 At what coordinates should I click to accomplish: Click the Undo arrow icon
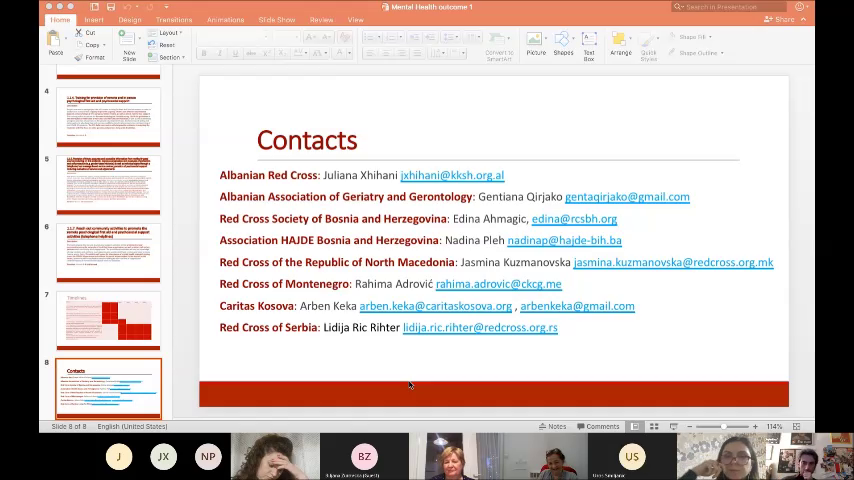click(127, 7)
